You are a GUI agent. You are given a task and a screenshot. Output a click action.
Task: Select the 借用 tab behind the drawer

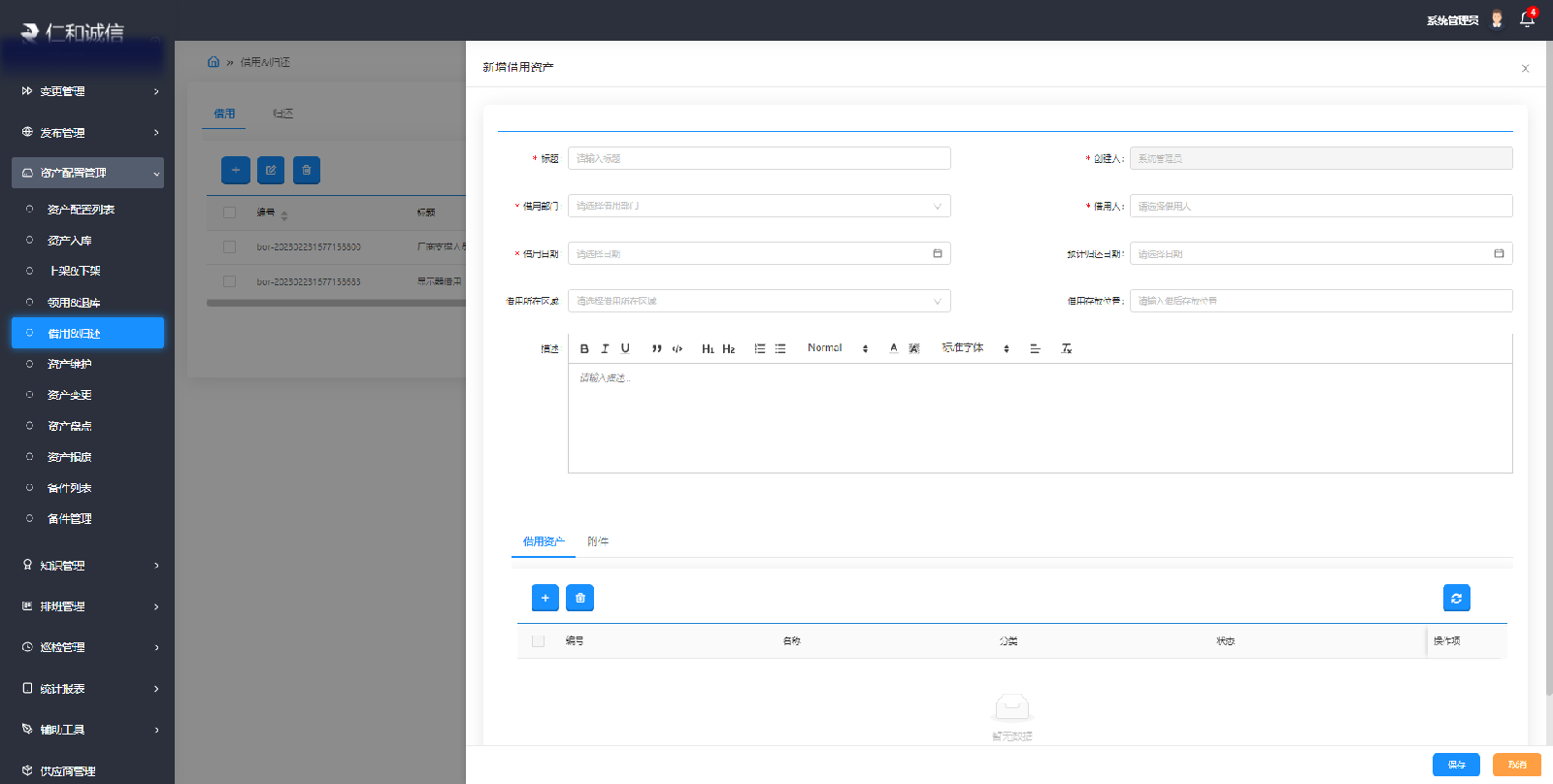pos(224,114)
